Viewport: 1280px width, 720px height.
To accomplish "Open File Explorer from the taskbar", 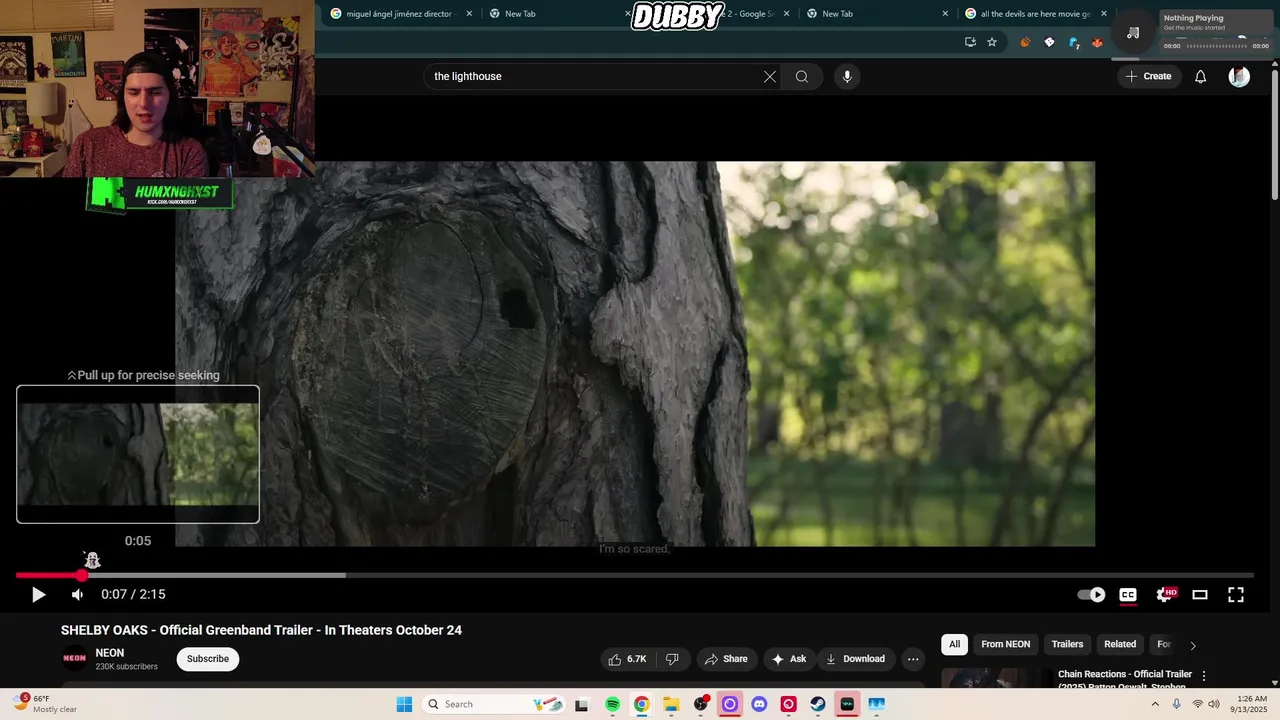I will [x=671, y=704].
